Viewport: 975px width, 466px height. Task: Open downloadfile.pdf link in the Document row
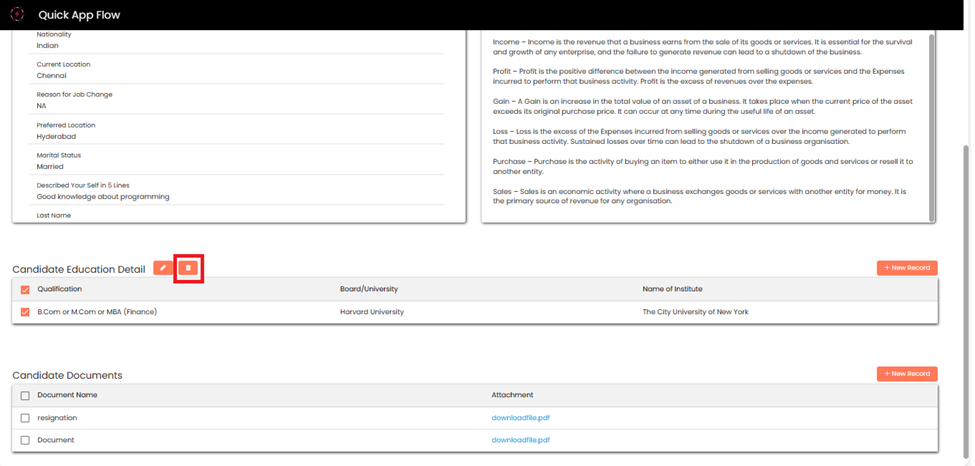pos(520,440)
